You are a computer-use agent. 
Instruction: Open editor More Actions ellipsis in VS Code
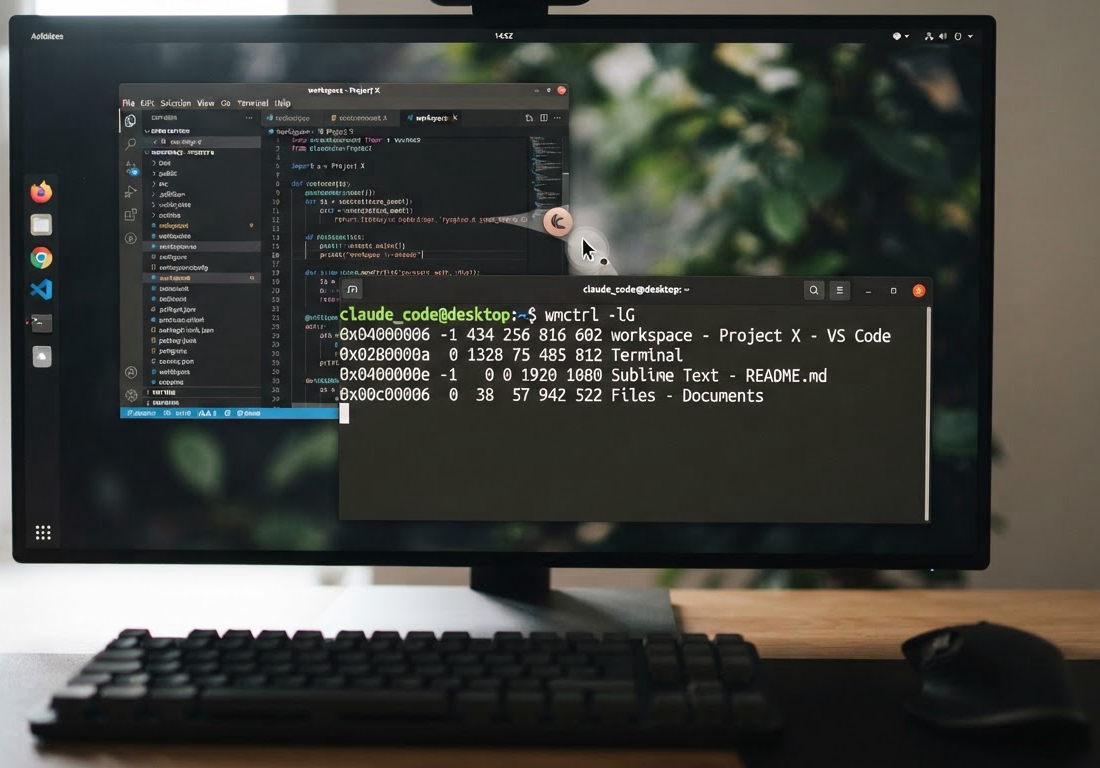click(558, 118)
